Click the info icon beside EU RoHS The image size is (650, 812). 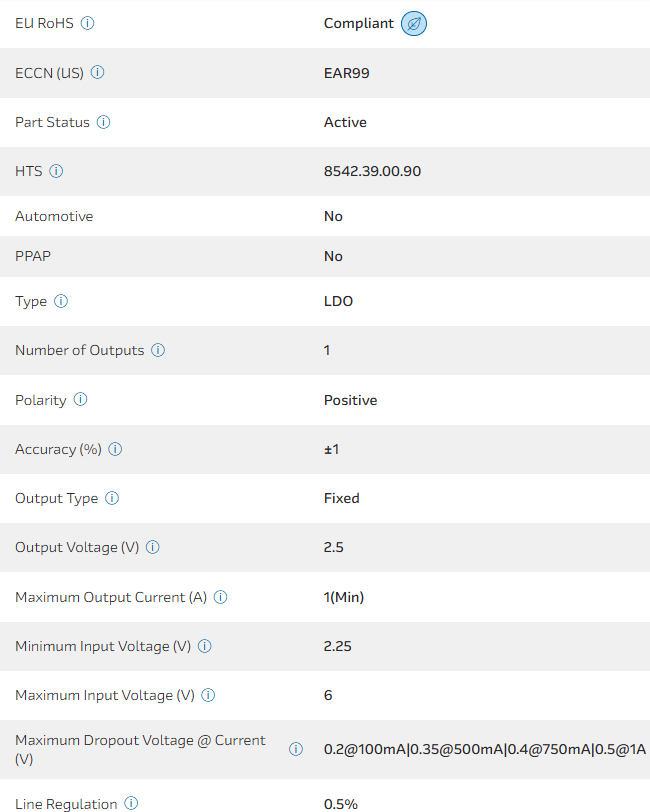point(87,23)
